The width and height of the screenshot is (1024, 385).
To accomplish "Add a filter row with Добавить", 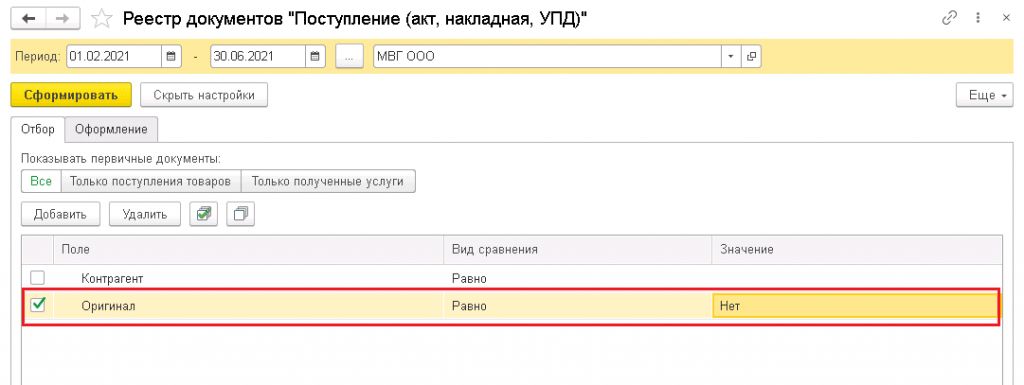I will pos(61,214).
